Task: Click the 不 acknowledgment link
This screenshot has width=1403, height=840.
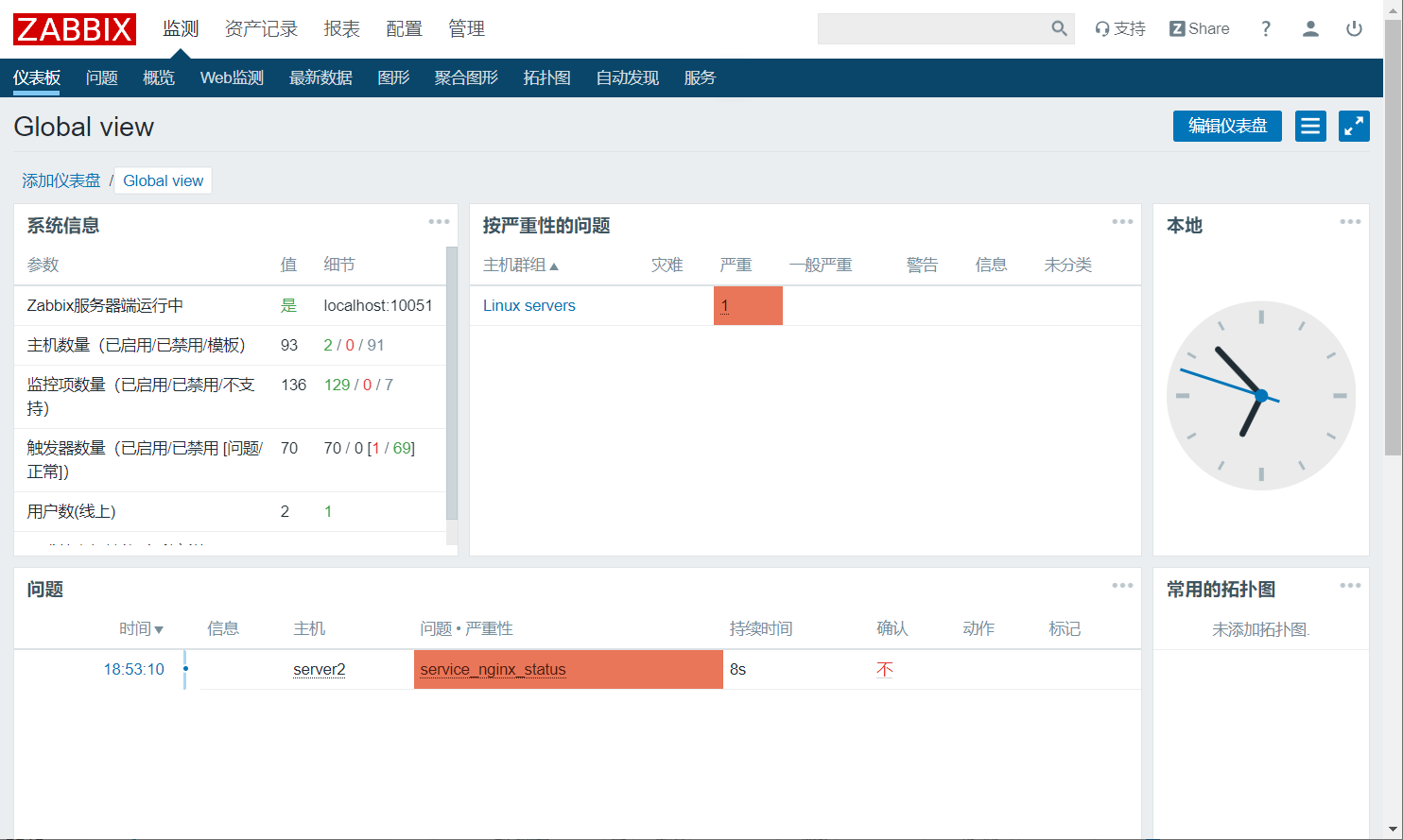Action: tap(884, 669)
